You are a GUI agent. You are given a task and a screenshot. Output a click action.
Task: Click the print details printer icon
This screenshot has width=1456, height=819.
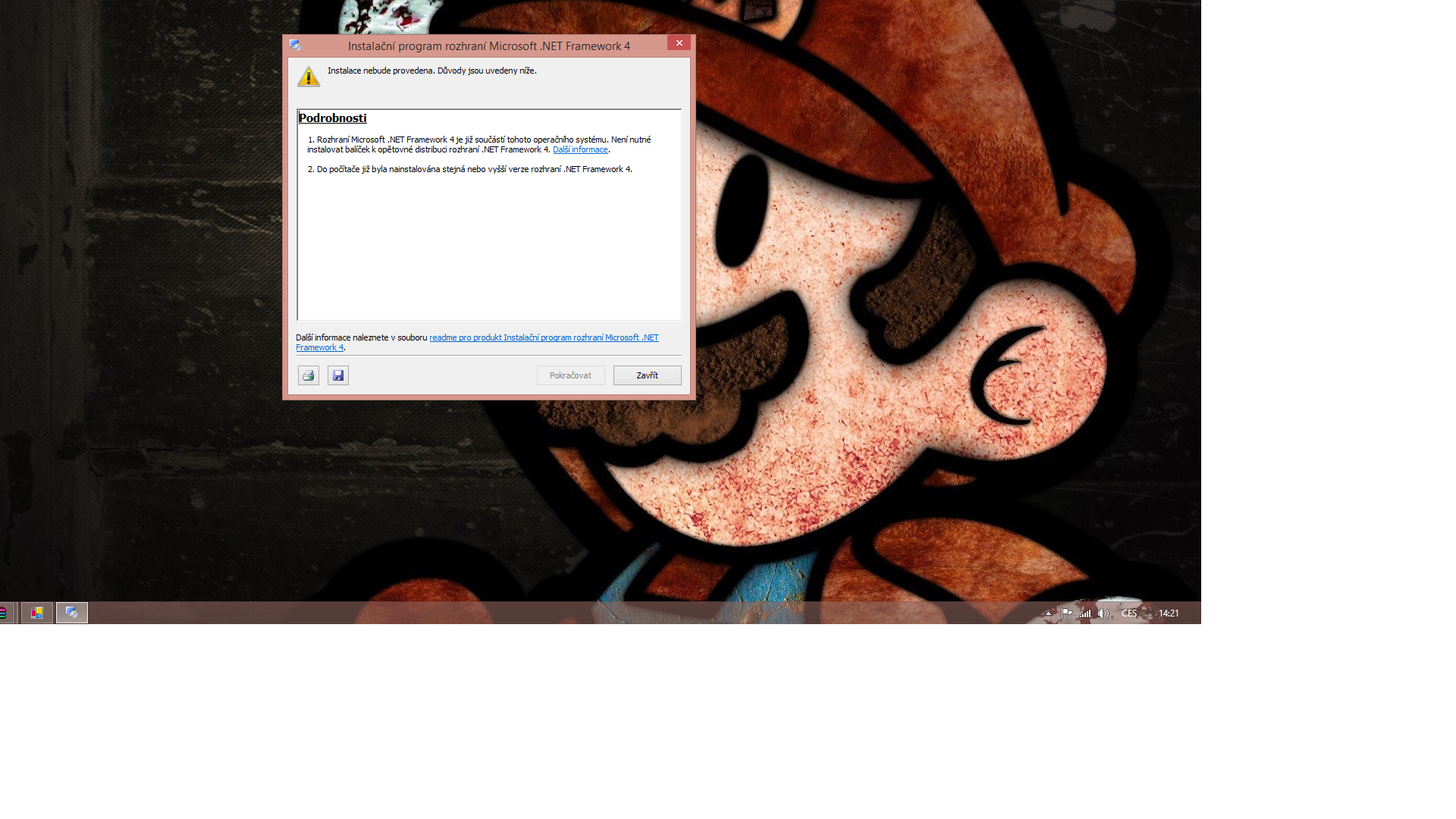tap(308, 375)
